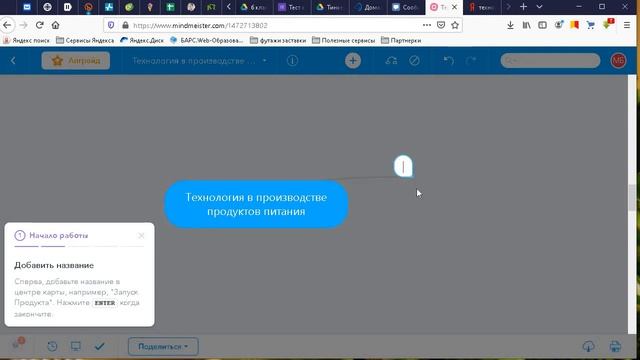
Task: Open the MB user avatar menu
Action: tap(618, 60)
